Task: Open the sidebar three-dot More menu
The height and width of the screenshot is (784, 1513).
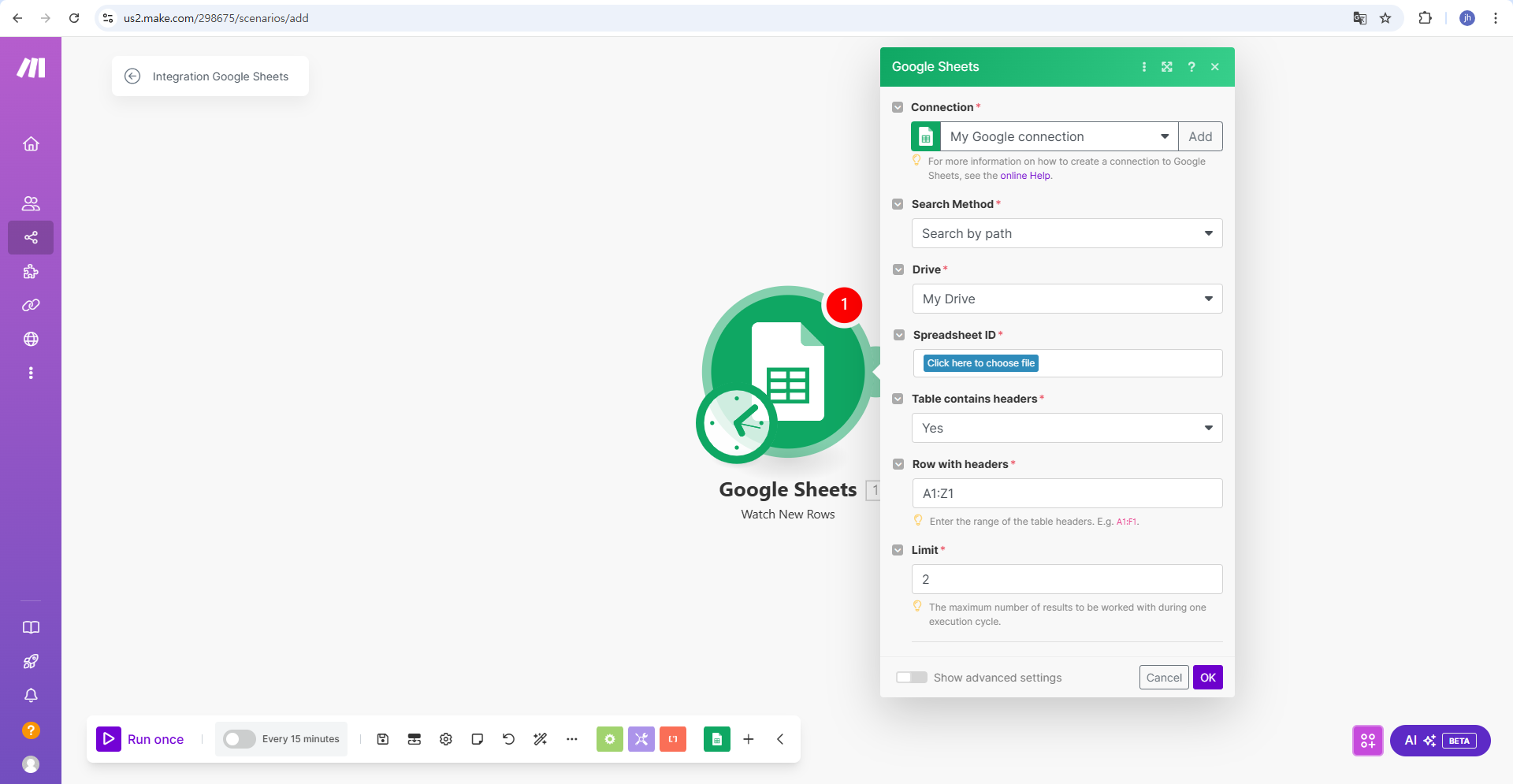Action: point(31,373)
